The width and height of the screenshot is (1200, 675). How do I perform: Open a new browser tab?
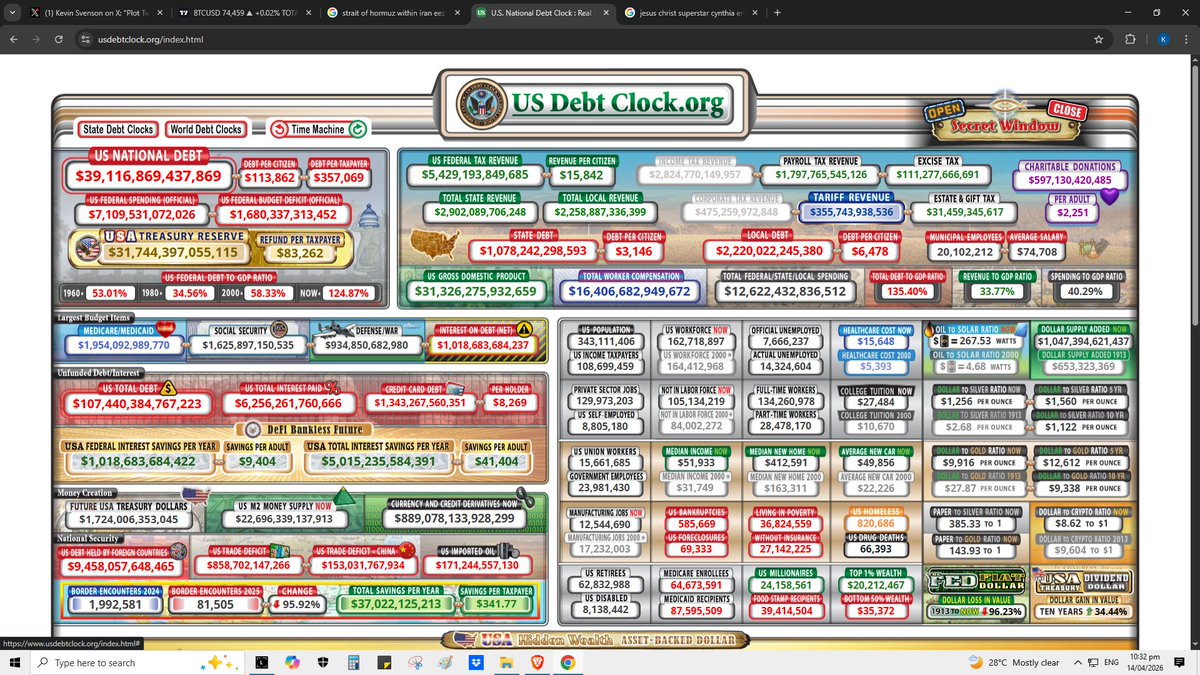coord(778,12)
